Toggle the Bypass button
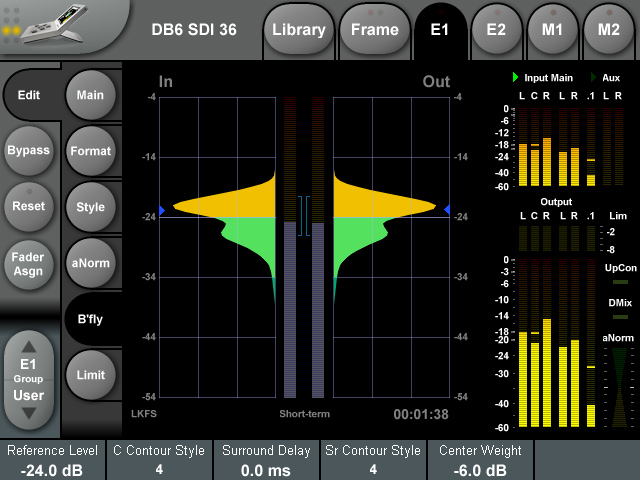Screen dimensions: 640x480 pos(28,151)
